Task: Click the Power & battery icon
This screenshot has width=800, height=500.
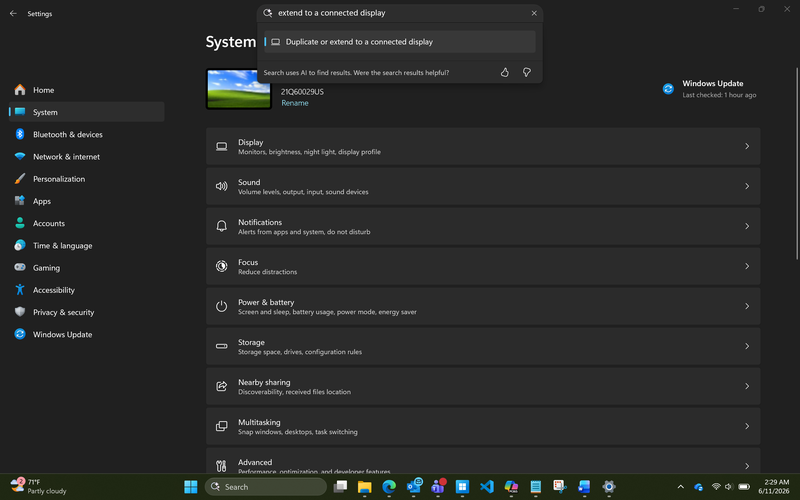Action: point(221,306)
